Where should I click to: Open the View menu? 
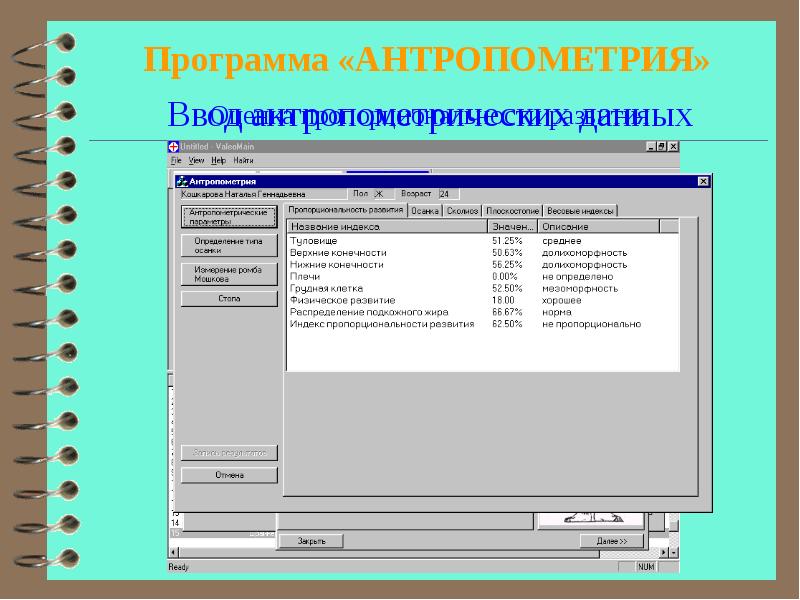(x=196, y=160)
